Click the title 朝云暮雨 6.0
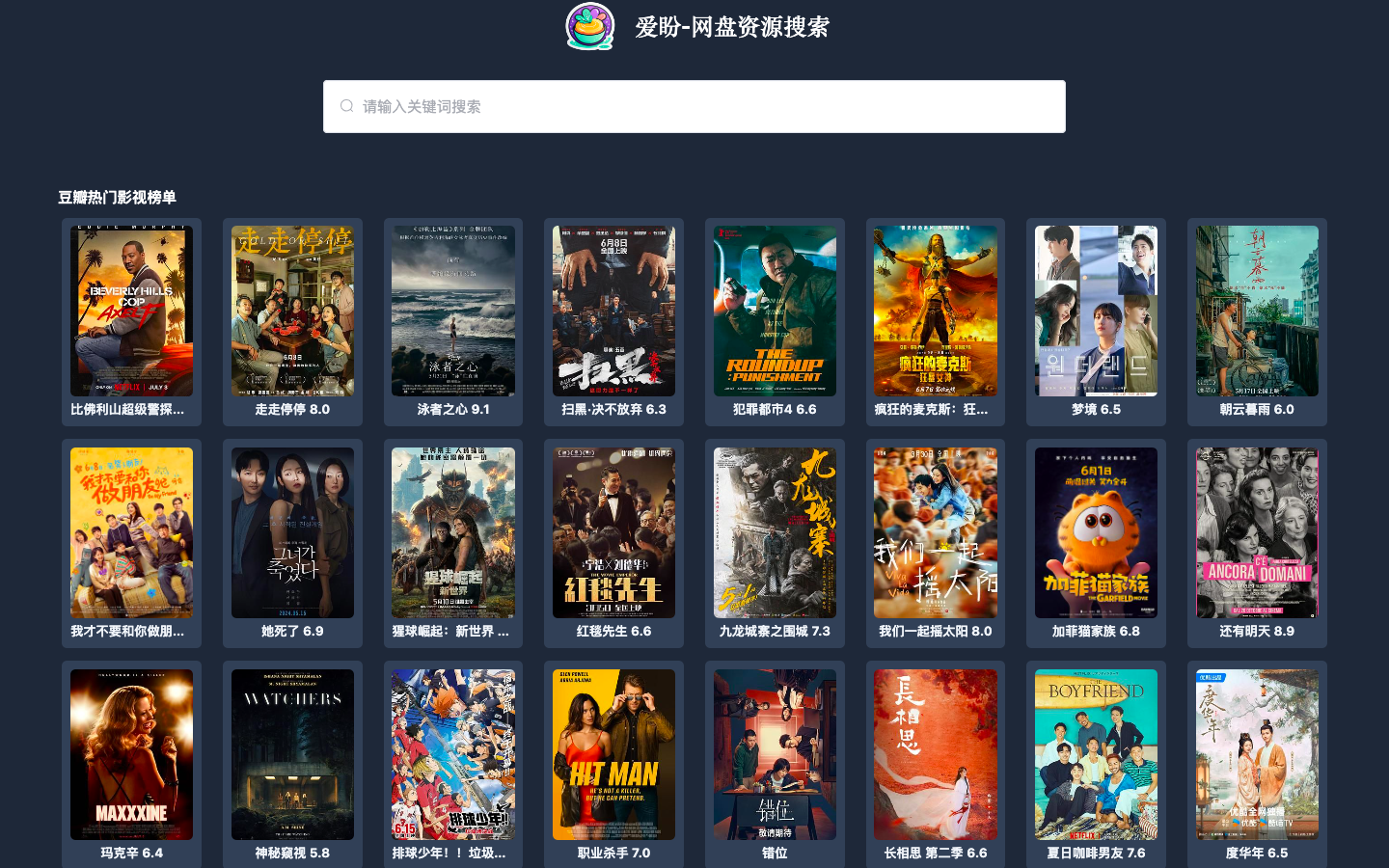This screenshot has width=1389, height=868. [1257, 409]
